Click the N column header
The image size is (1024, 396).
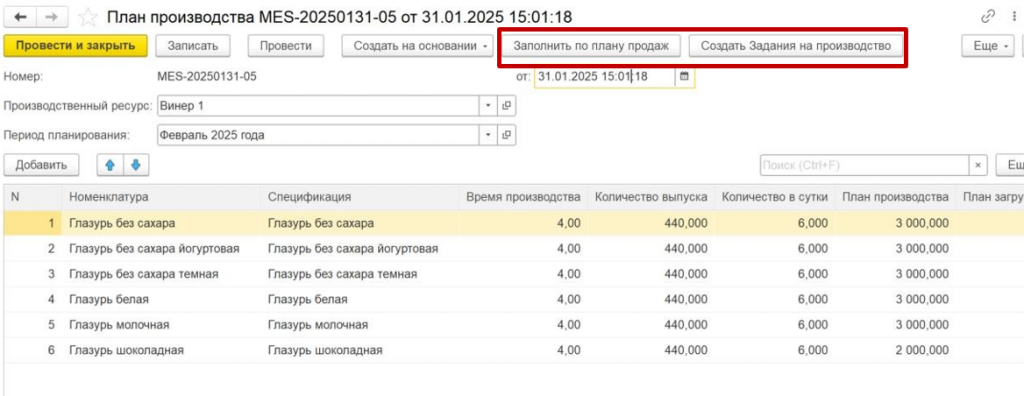click(33, 197)
